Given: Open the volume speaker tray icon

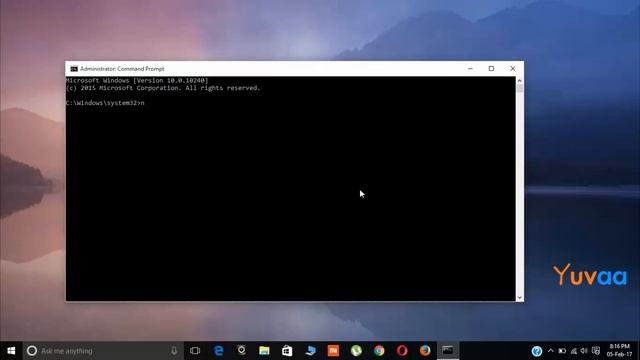Looking at the screenshot, I should pos(584,351).
